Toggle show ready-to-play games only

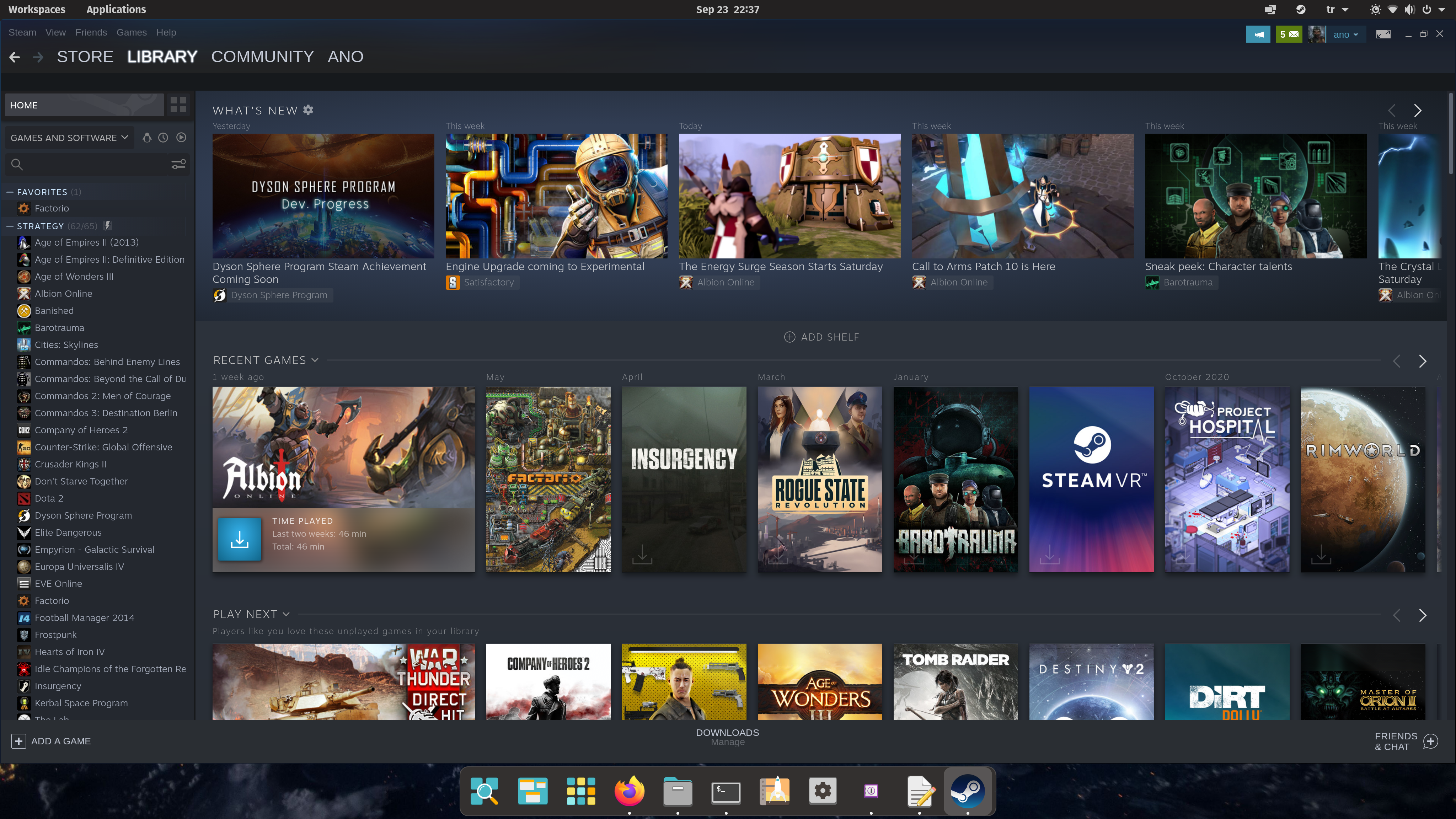(181, 137)
